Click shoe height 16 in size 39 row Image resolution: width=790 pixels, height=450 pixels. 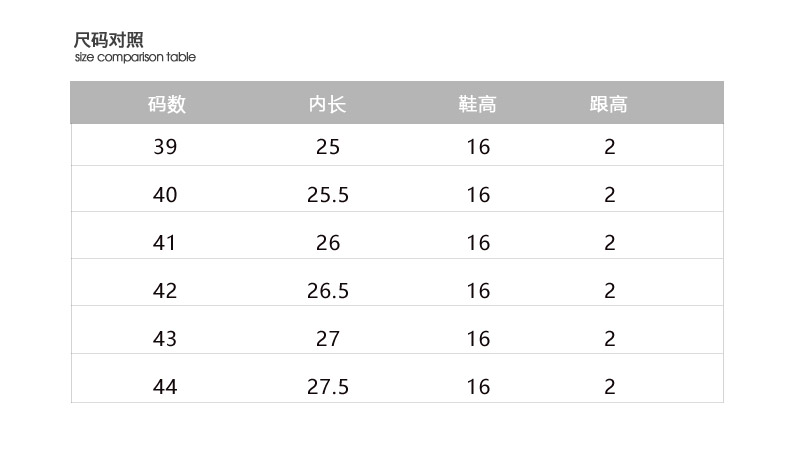click(478, 147)
